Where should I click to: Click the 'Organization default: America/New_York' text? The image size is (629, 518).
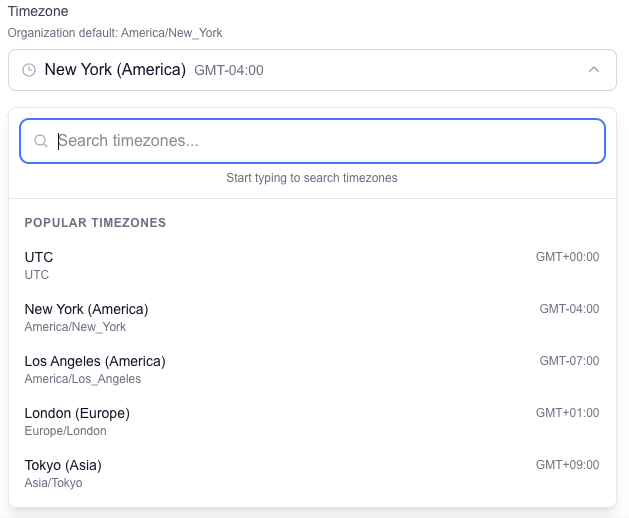[115, 33]
